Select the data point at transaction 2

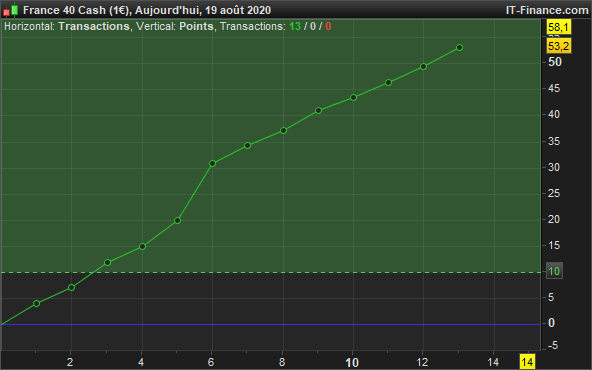pos(71,288)
